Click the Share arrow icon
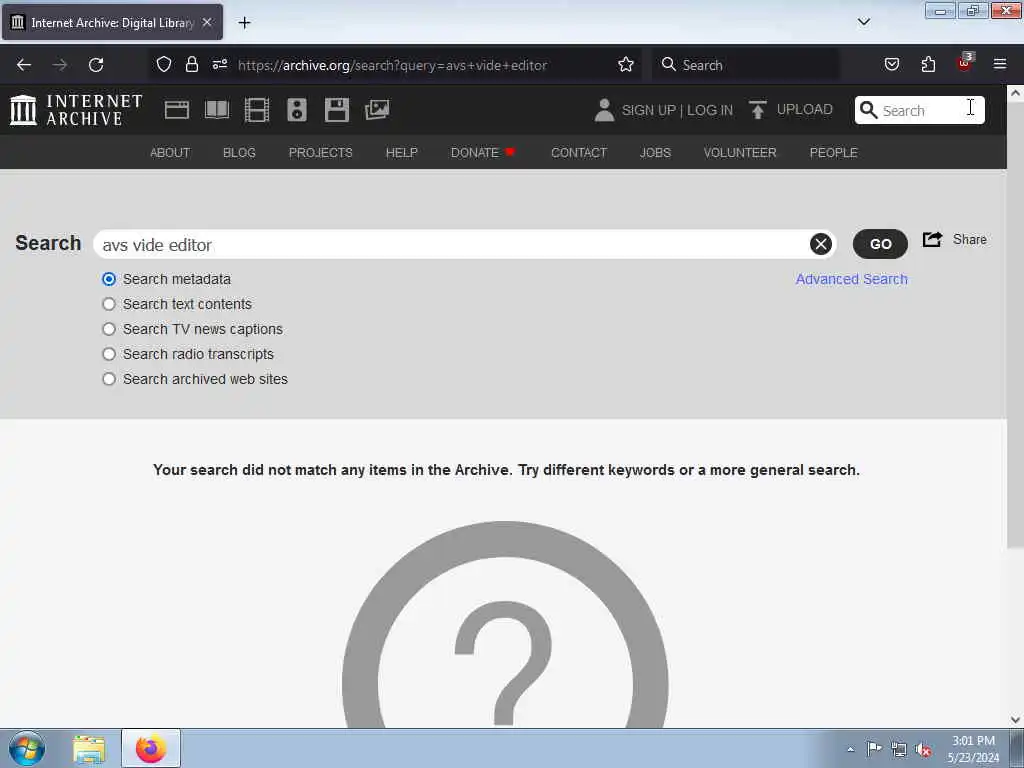 pos(932,240)
